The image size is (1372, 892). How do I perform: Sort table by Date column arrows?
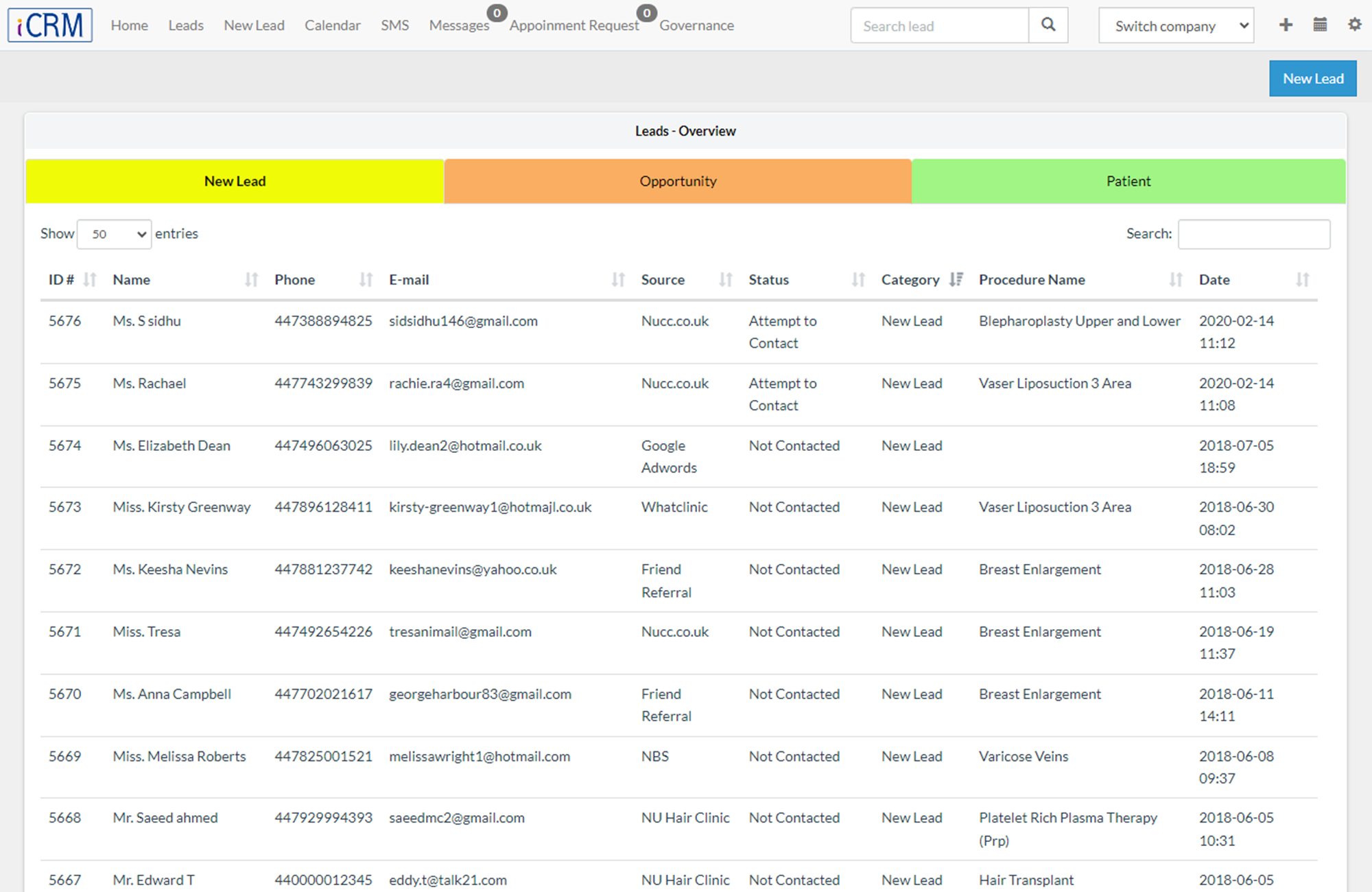click(1303, 280)
